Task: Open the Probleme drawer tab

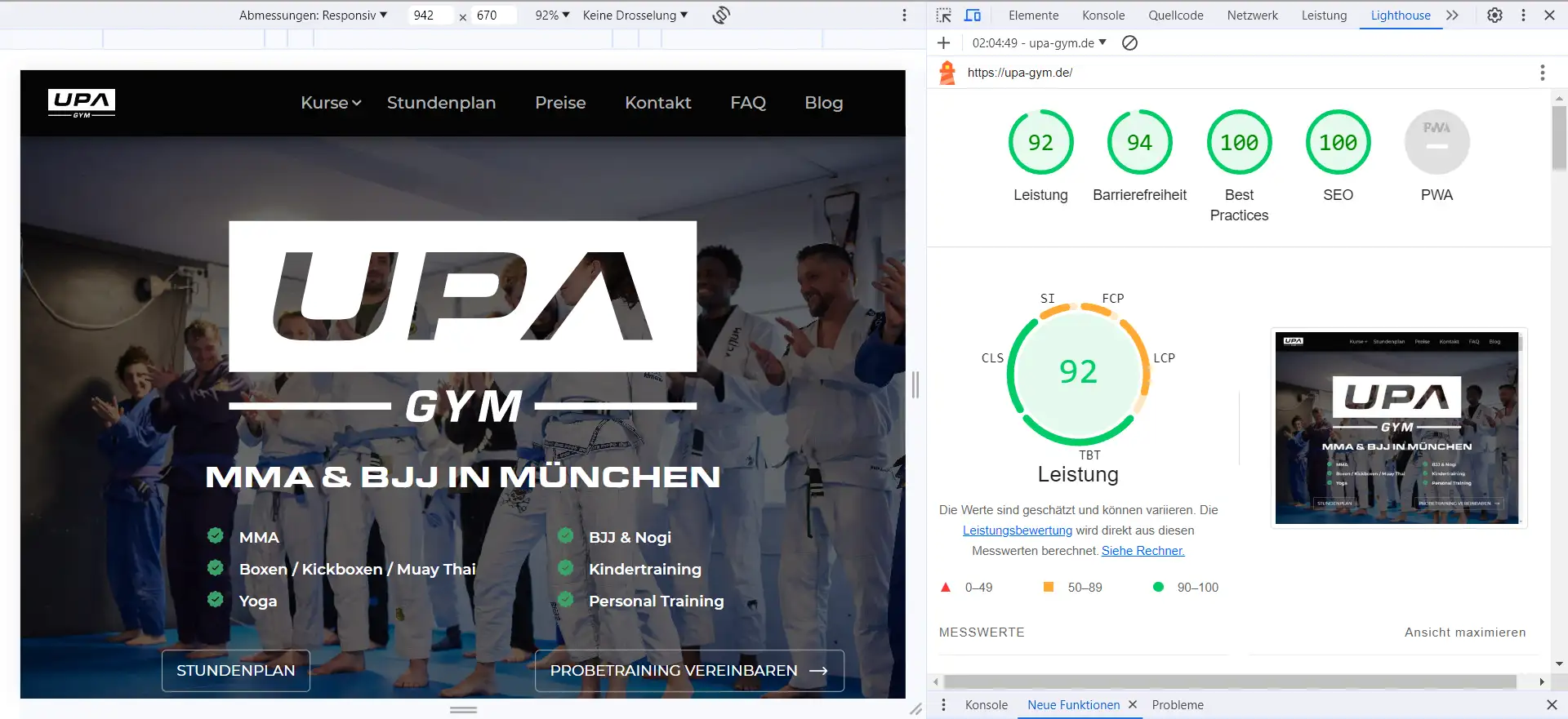Action: coord(1178,705)
